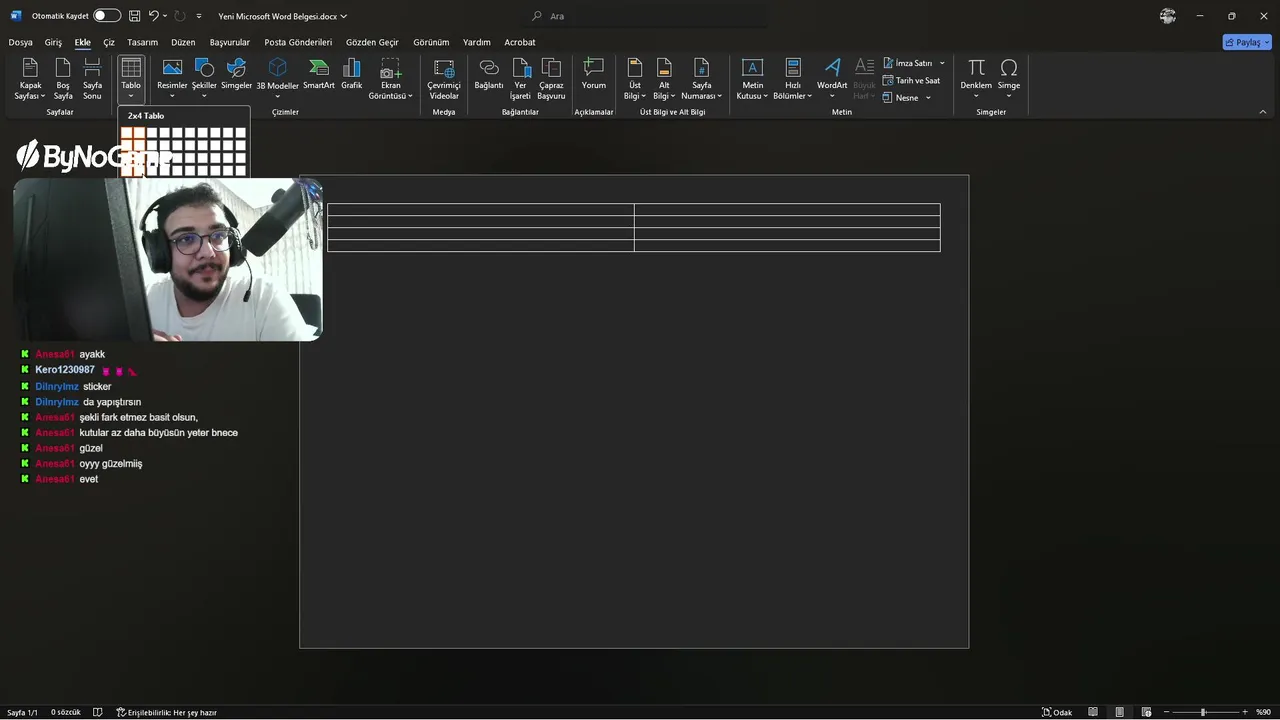
Task: Save the document with the disk icon
Action: click(x=134, y=16)
